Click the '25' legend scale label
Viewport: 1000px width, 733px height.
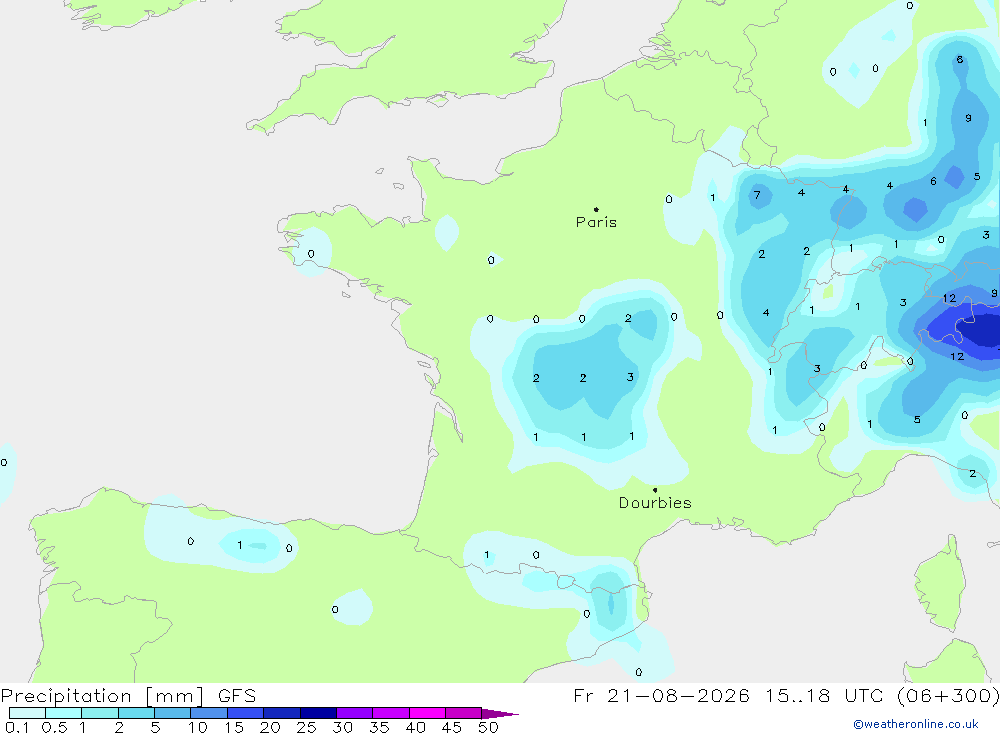click(x=307, y=727)
